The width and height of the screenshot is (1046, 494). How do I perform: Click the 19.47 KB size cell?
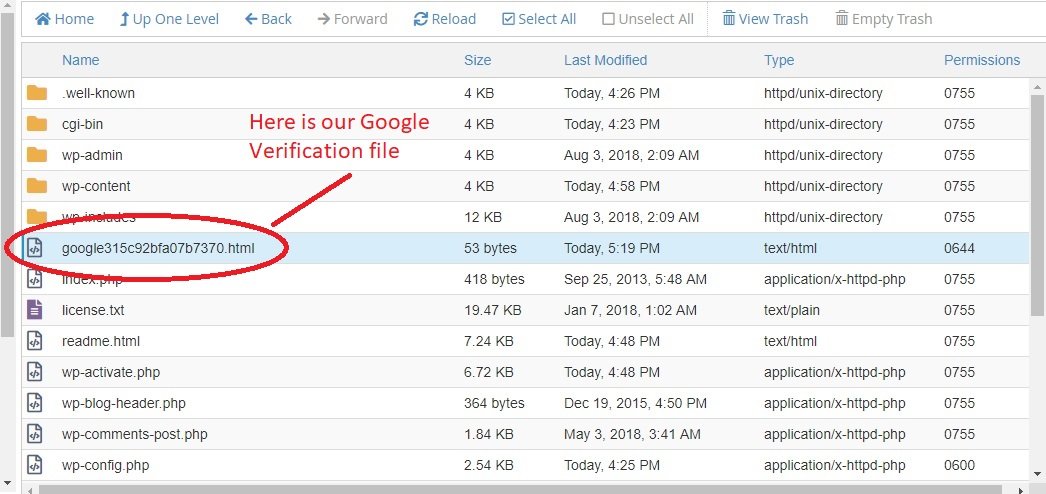(x=493, y=311)
